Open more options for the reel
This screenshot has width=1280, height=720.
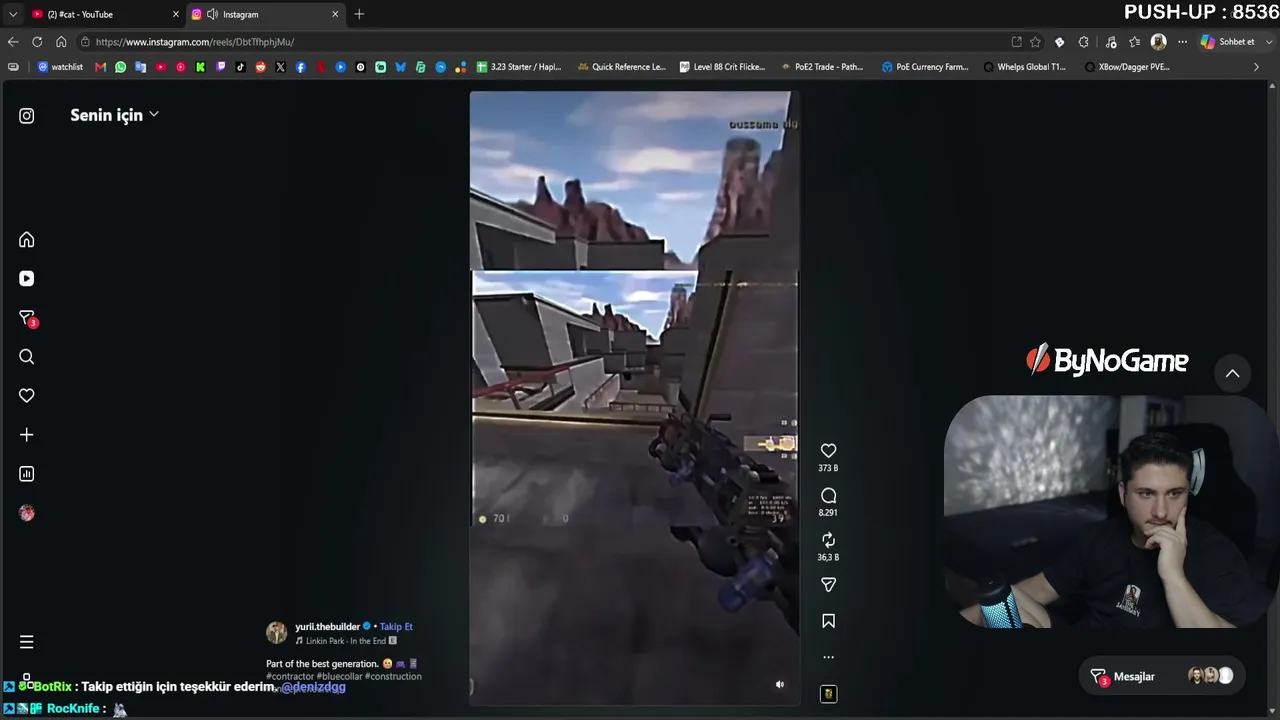click(x=828, y=657)
